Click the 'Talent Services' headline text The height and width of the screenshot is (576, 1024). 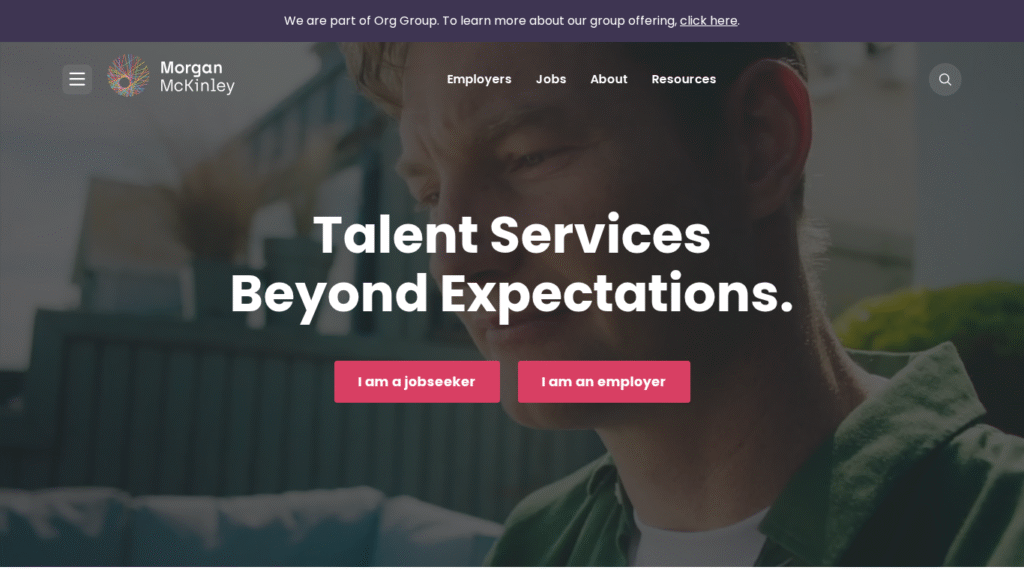511,234
